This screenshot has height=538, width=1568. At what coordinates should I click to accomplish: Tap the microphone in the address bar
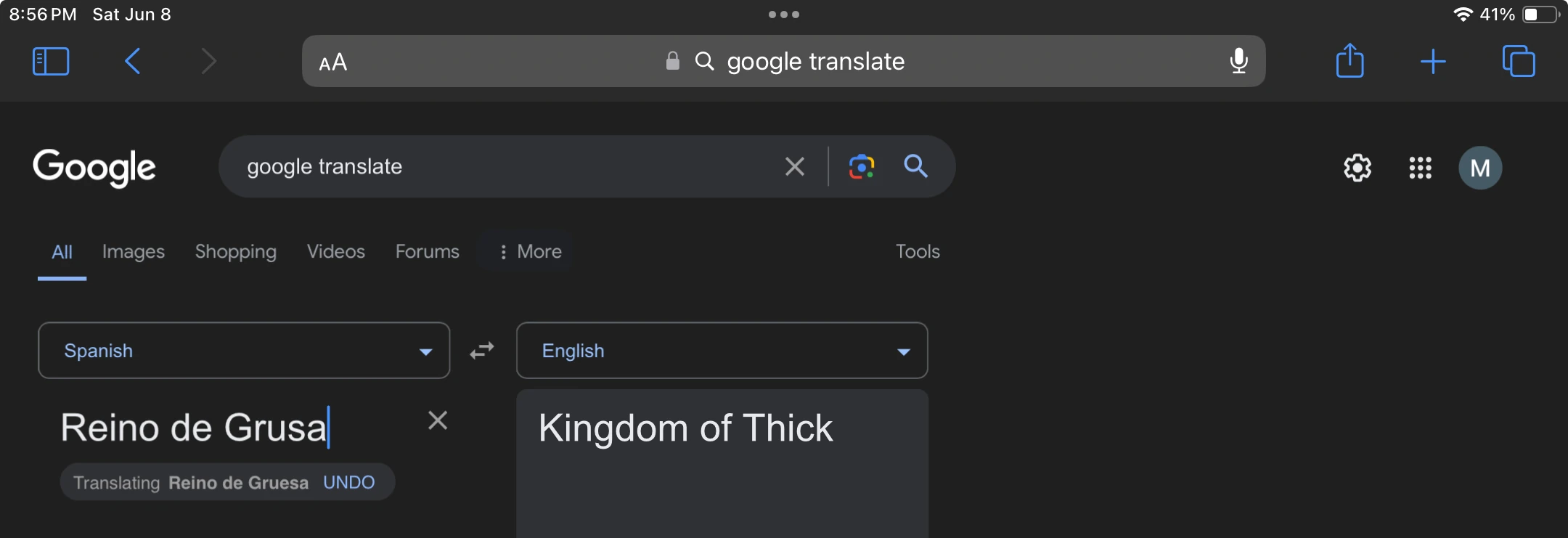click(x=1238, y=62)
